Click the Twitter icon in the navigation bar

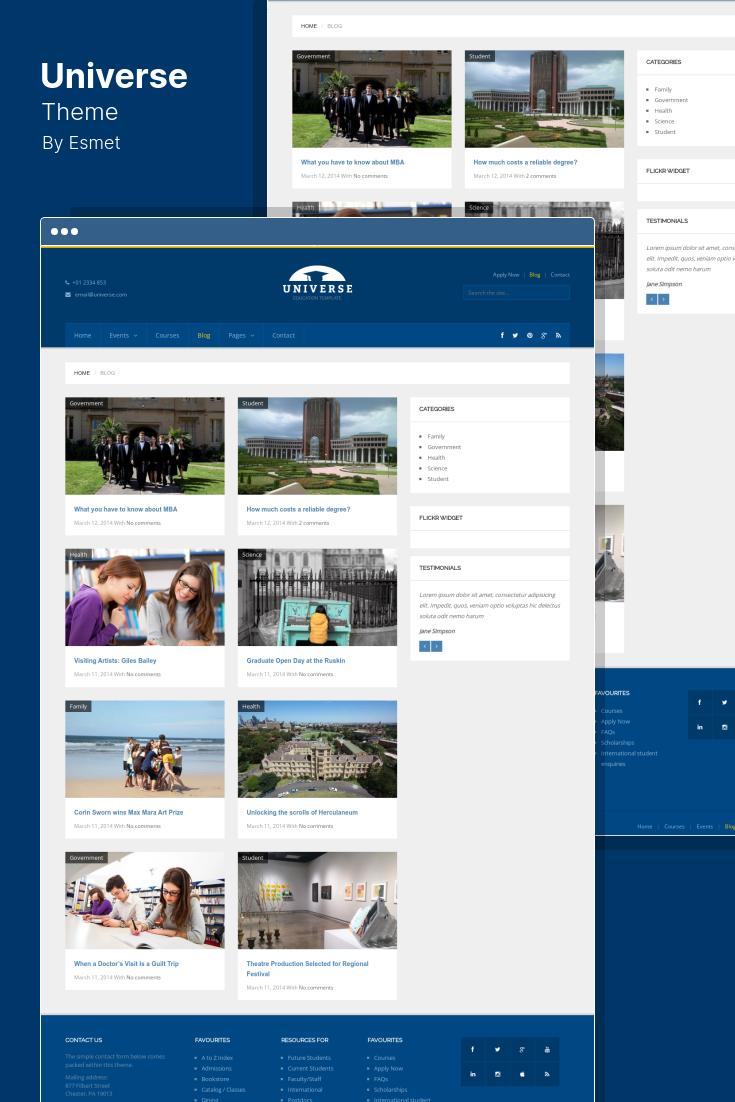(x=515, y=335)
